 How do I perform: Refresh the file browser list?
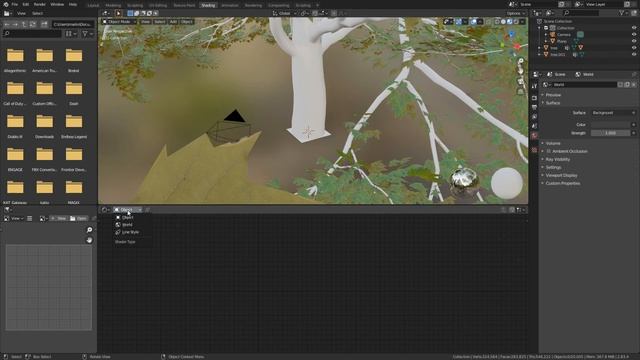(33, 24)
